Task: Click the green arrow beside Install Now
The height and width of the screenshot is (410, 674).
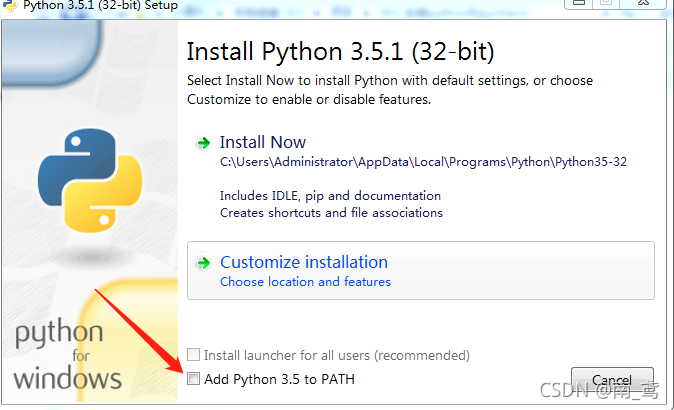Action: [203, 143]
